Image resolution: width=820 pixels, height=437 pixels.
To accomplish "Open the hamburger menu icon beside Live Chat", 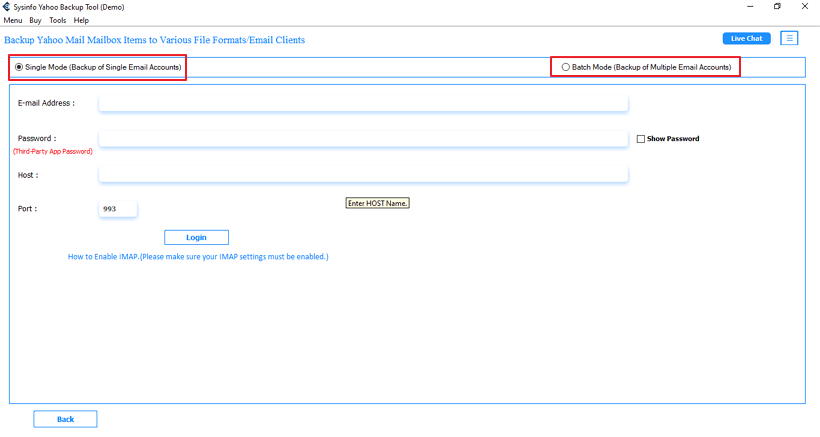I will (789, 38).
